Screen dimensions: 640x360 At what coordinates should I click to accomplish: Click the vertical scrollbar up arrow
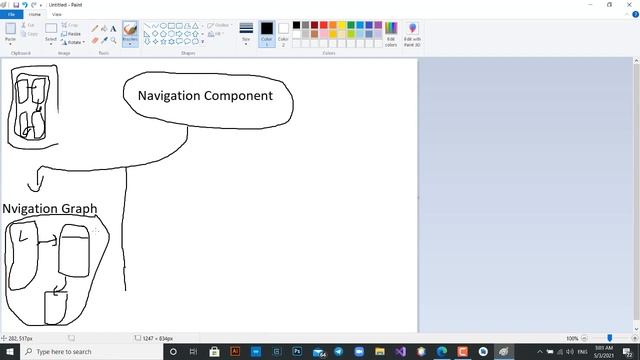636,61
